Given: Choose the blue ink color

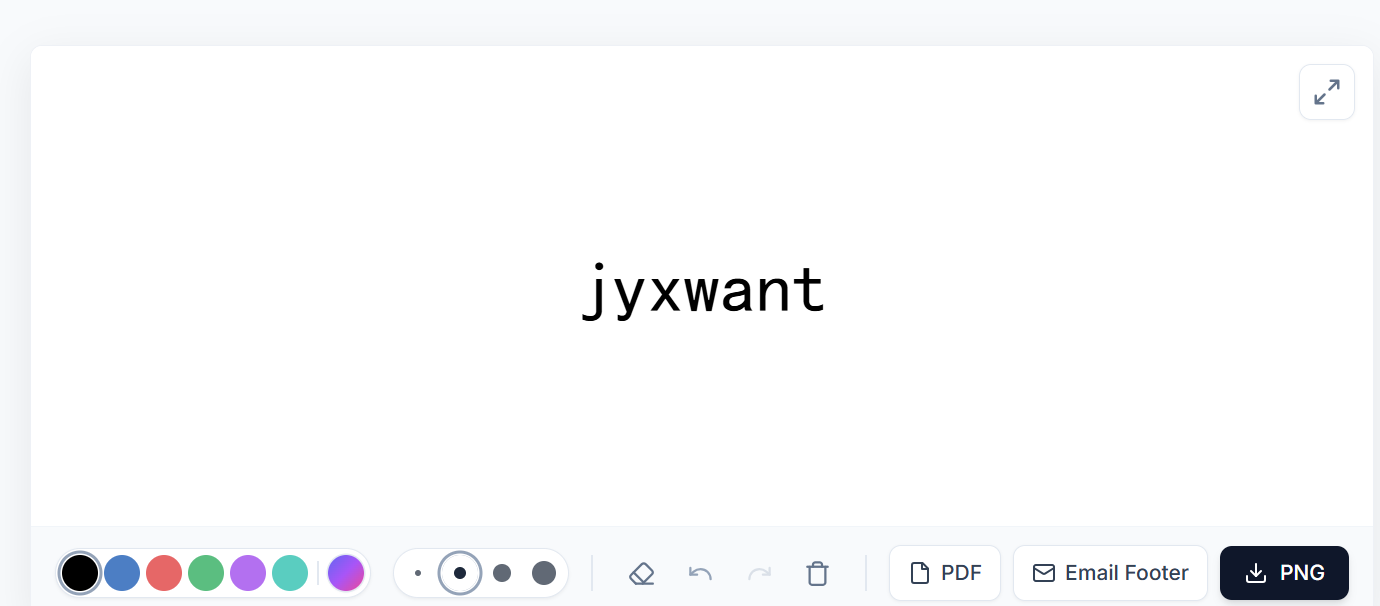Looking at the screenshot, I should pyautogui.click(x=122, y=573).
